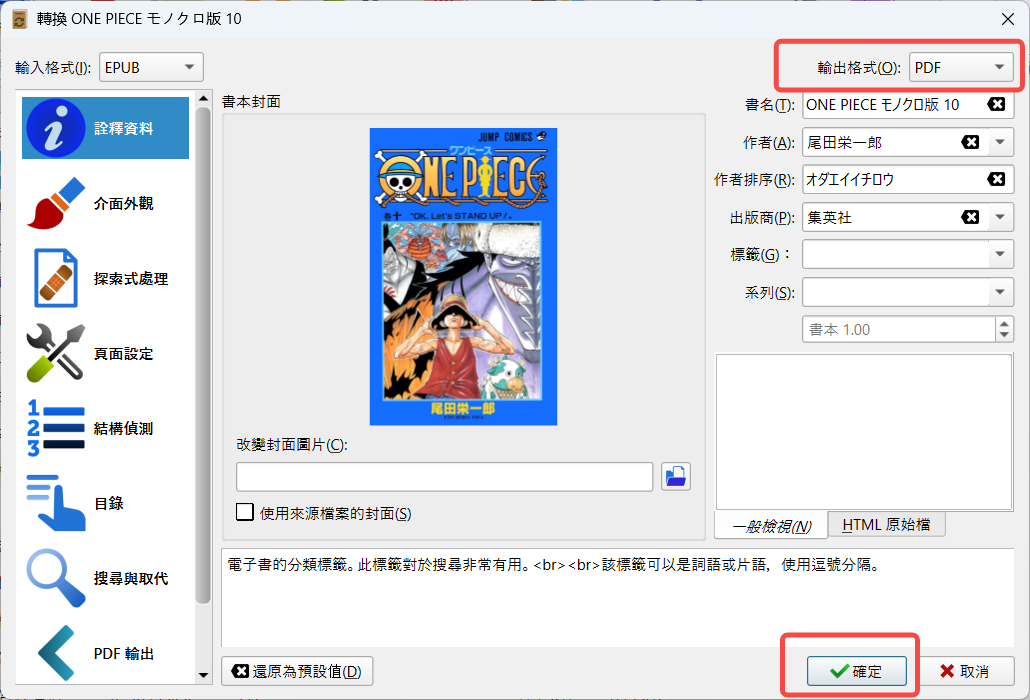
Task: Clear the 出版商 publisher field
Action: pyautogui.click(x=970, y=217)
